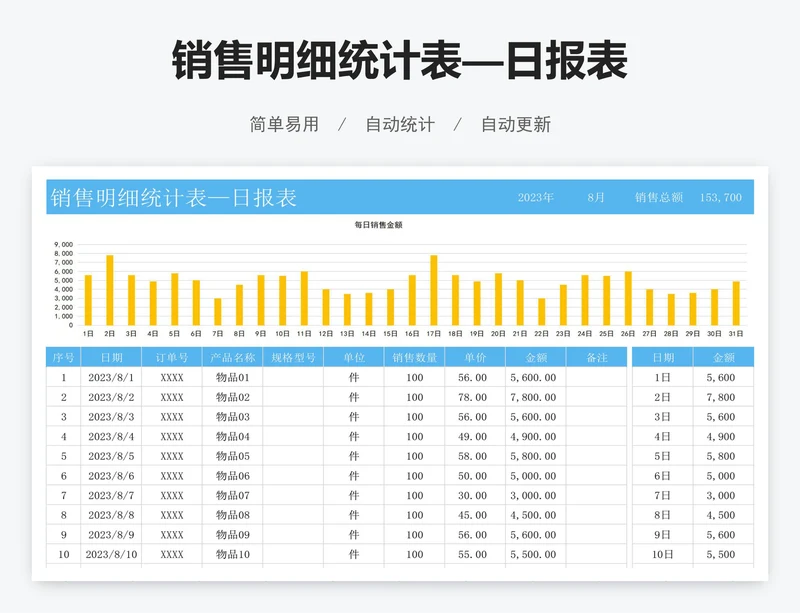Select the 备注 column header
Viewport: 800px width, 613px height.
coord(596,357)
